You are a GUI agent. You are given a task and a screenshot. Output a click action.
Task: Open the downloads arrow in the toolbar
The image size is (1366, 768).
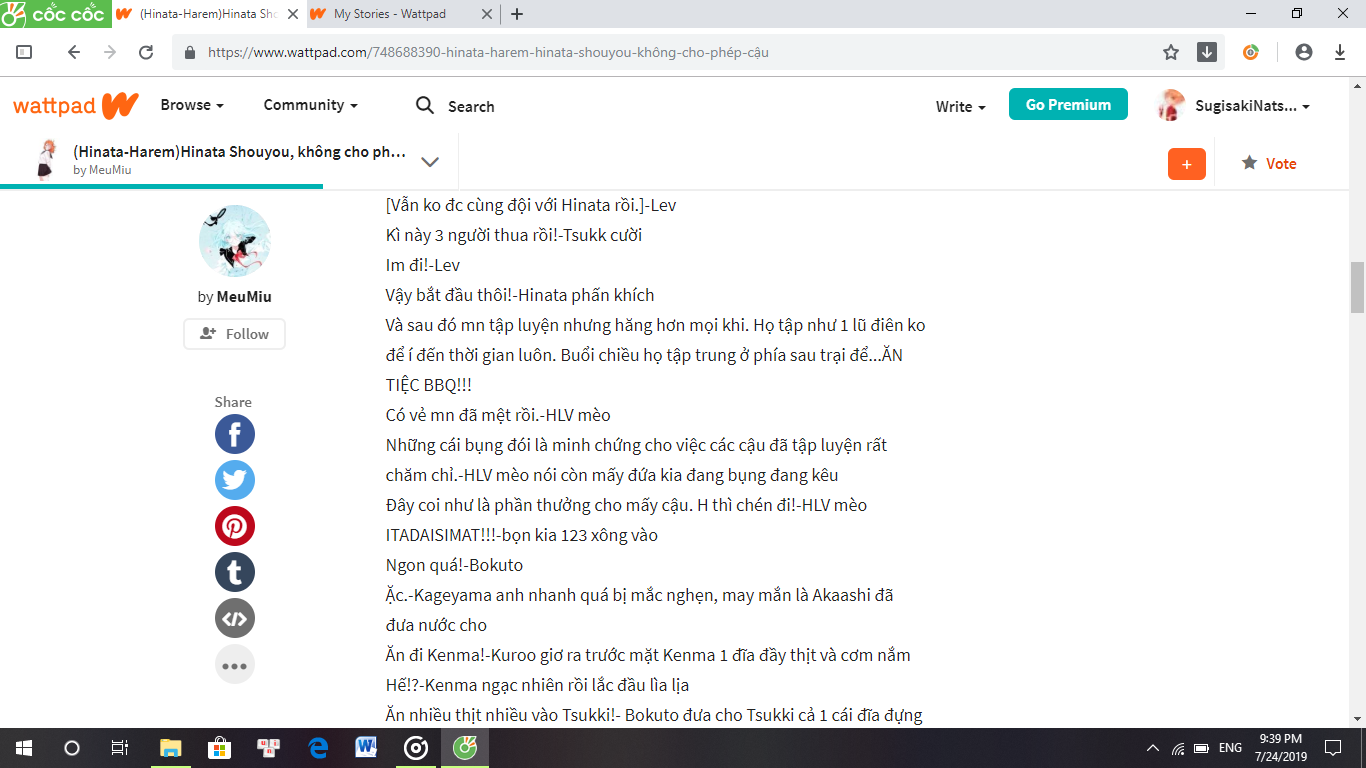pyautogui.click(x=1340, y=52)
